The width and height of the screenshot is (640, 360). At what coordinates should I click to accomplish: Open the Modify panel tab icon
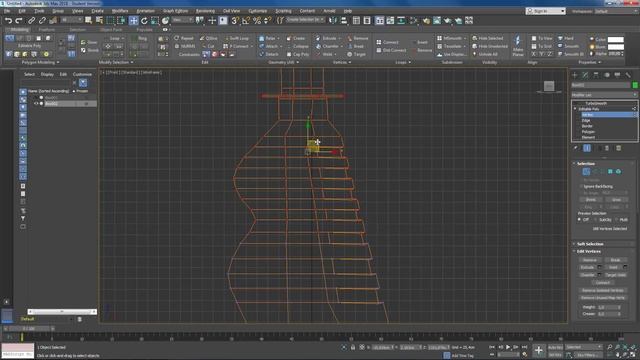pos(585,75)
